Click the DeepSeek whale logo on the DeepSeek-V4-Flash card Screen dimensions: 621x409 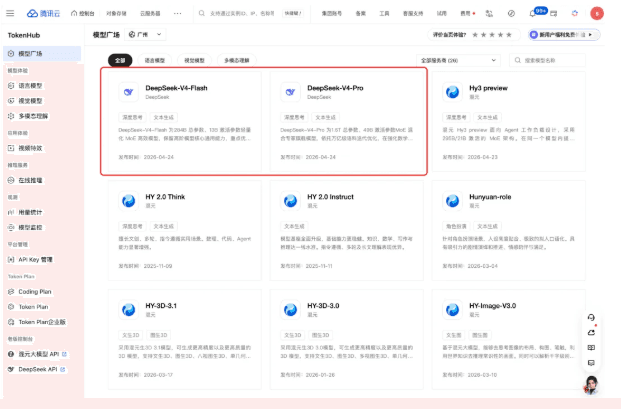(128, 92)
